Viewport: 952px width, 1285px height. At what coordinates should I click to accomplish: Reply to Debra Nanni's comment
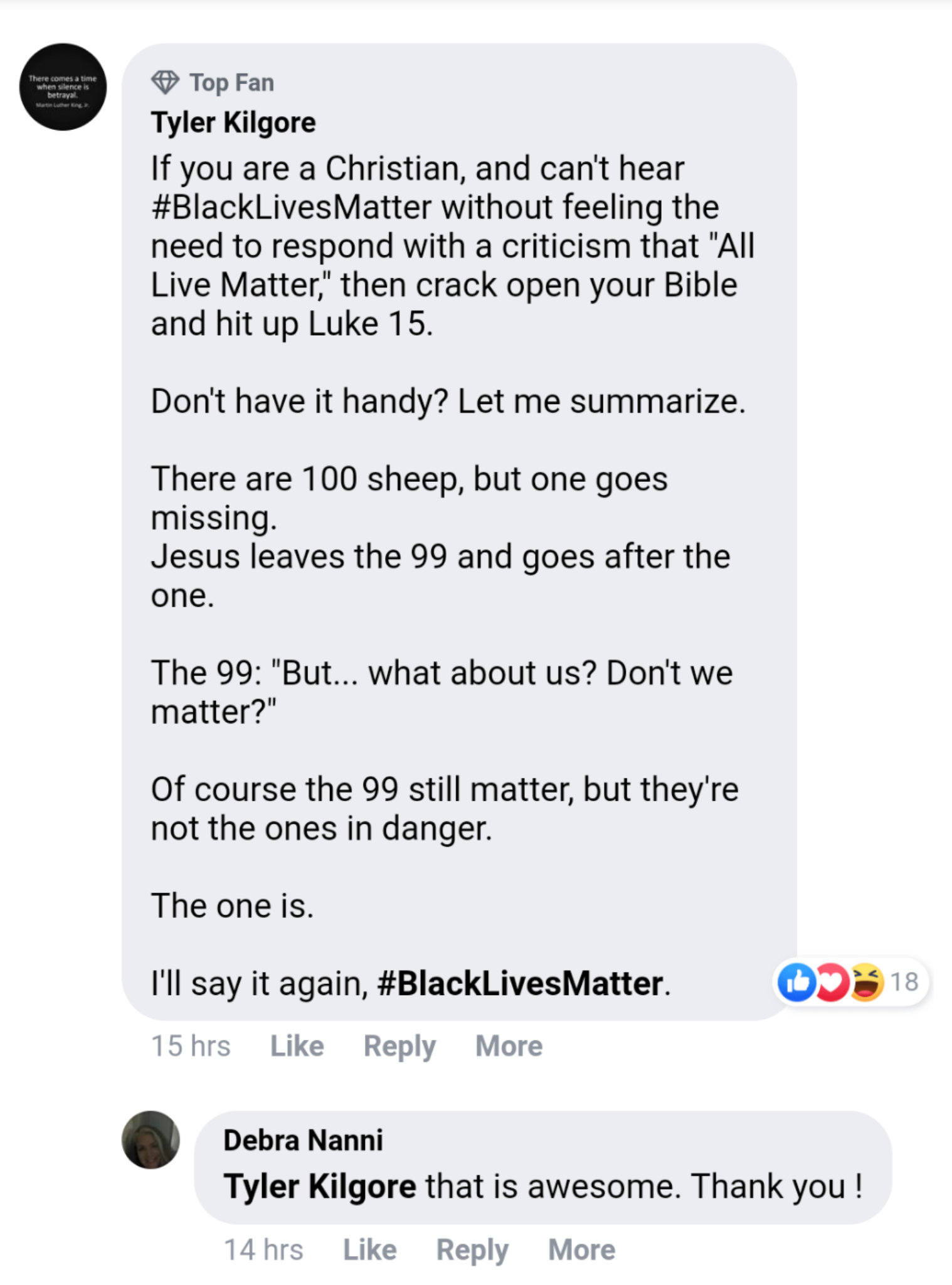click(x=472, y=1249)
